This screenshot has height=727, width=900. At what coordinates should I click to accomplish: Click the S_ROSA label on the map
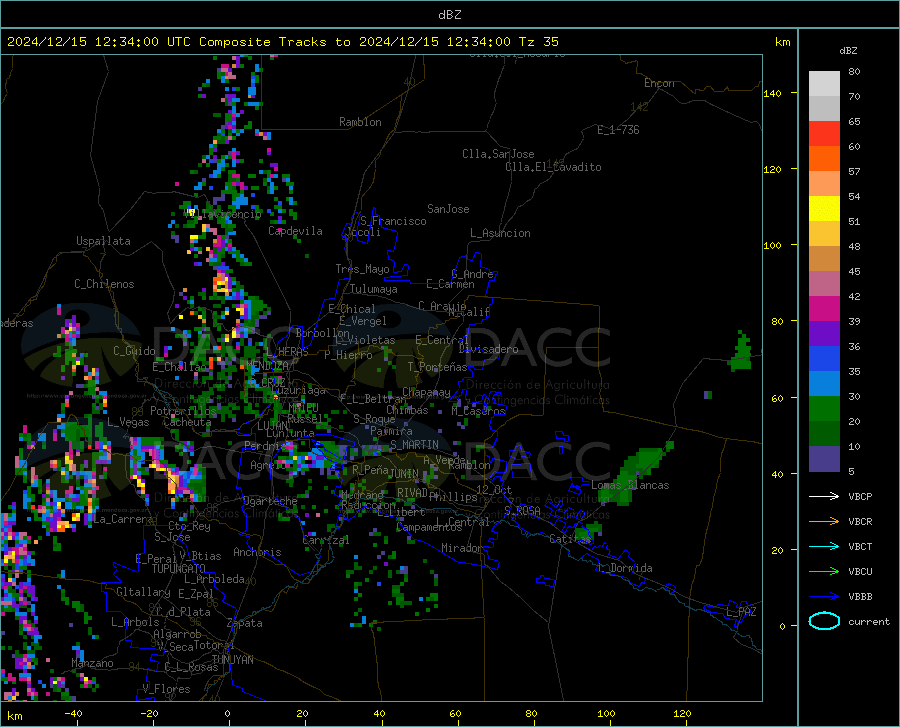tap(522, 510)
